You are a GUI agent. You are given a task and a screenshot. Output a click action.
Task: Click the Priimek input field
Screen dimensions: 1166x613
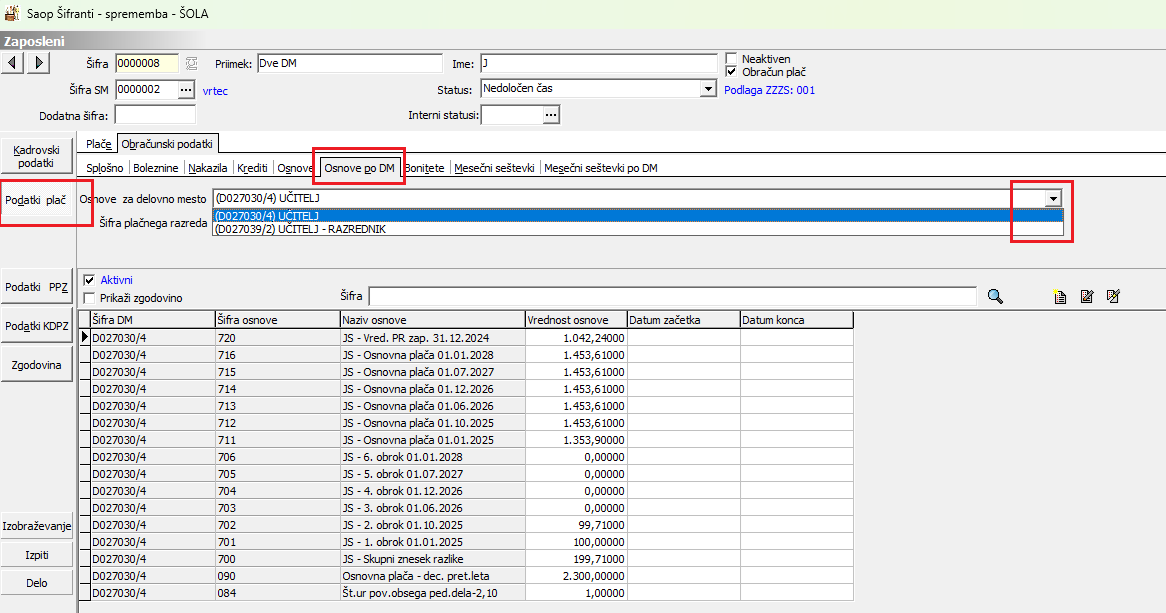tap(349, 63)
